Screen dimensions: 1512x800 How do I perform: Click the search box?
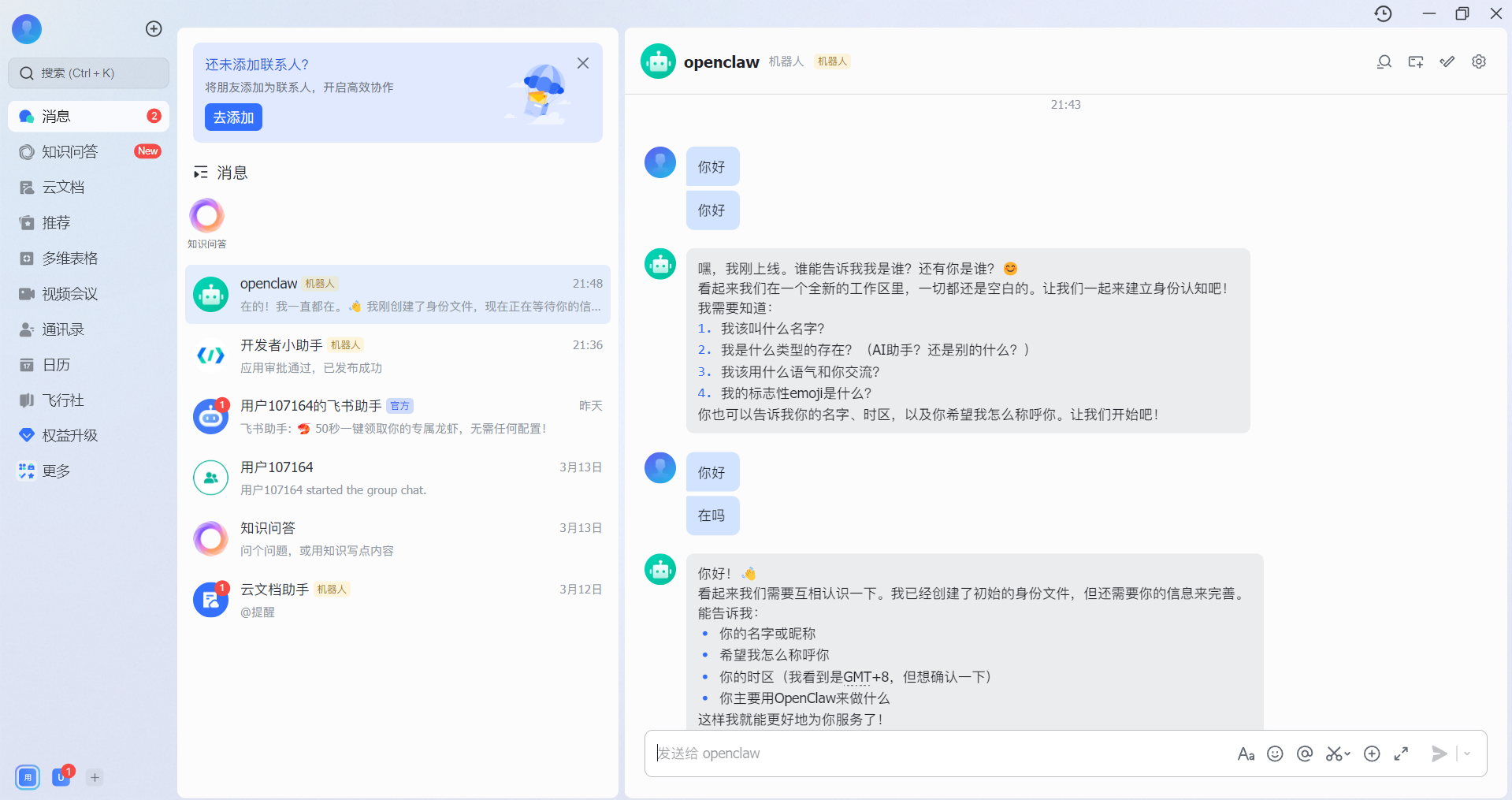[x=89, y=73]
